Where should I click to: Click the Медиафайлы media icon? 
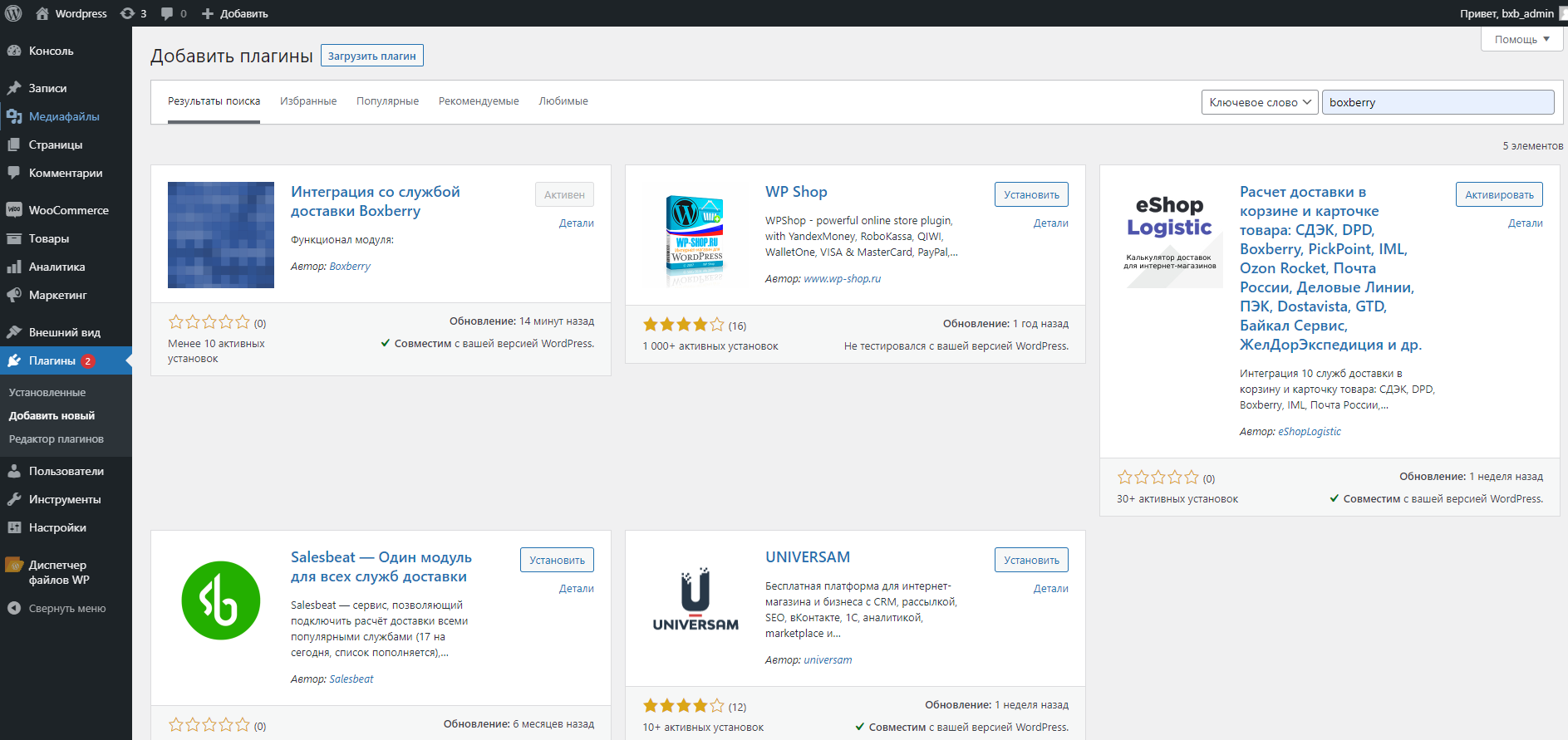click(x=14, y=116)
